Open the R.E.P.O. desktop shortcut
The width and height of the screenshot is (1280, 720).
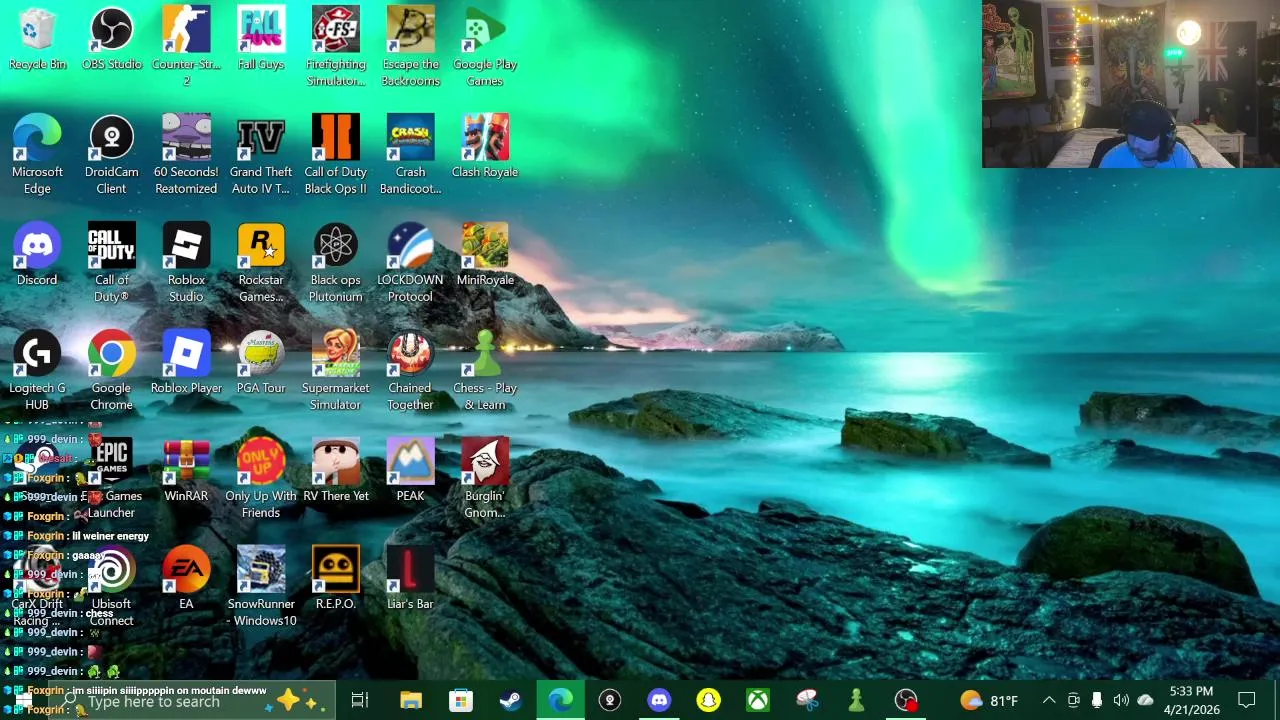[x=335, y=580]
